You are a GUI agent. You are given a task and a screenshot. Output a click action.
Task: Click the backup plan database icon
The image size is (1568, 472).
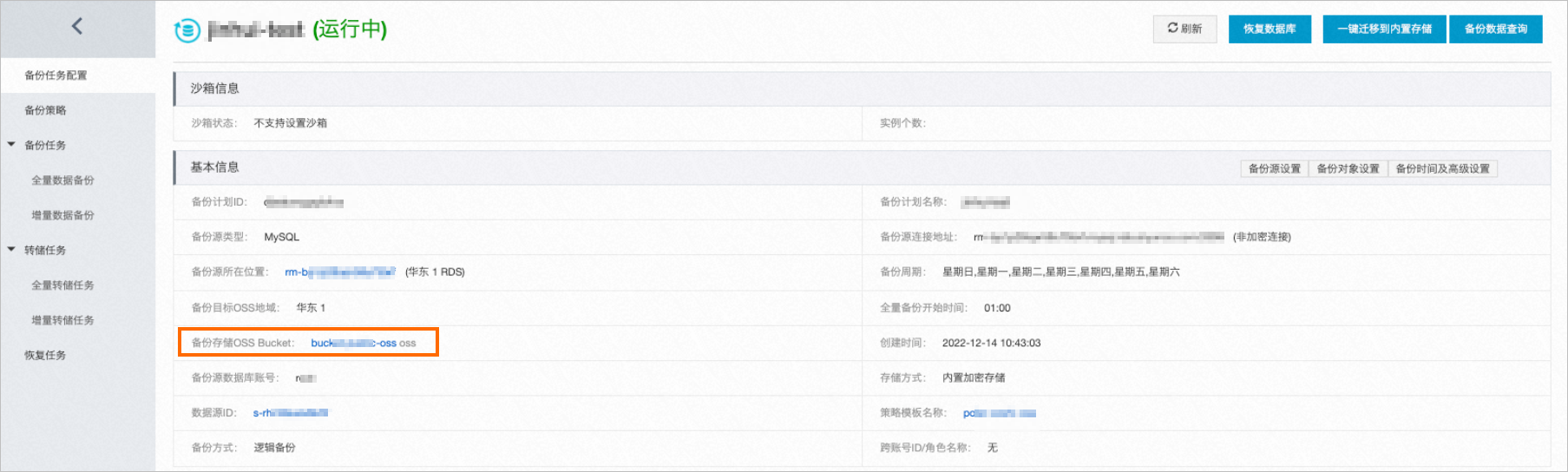(187, 30)
